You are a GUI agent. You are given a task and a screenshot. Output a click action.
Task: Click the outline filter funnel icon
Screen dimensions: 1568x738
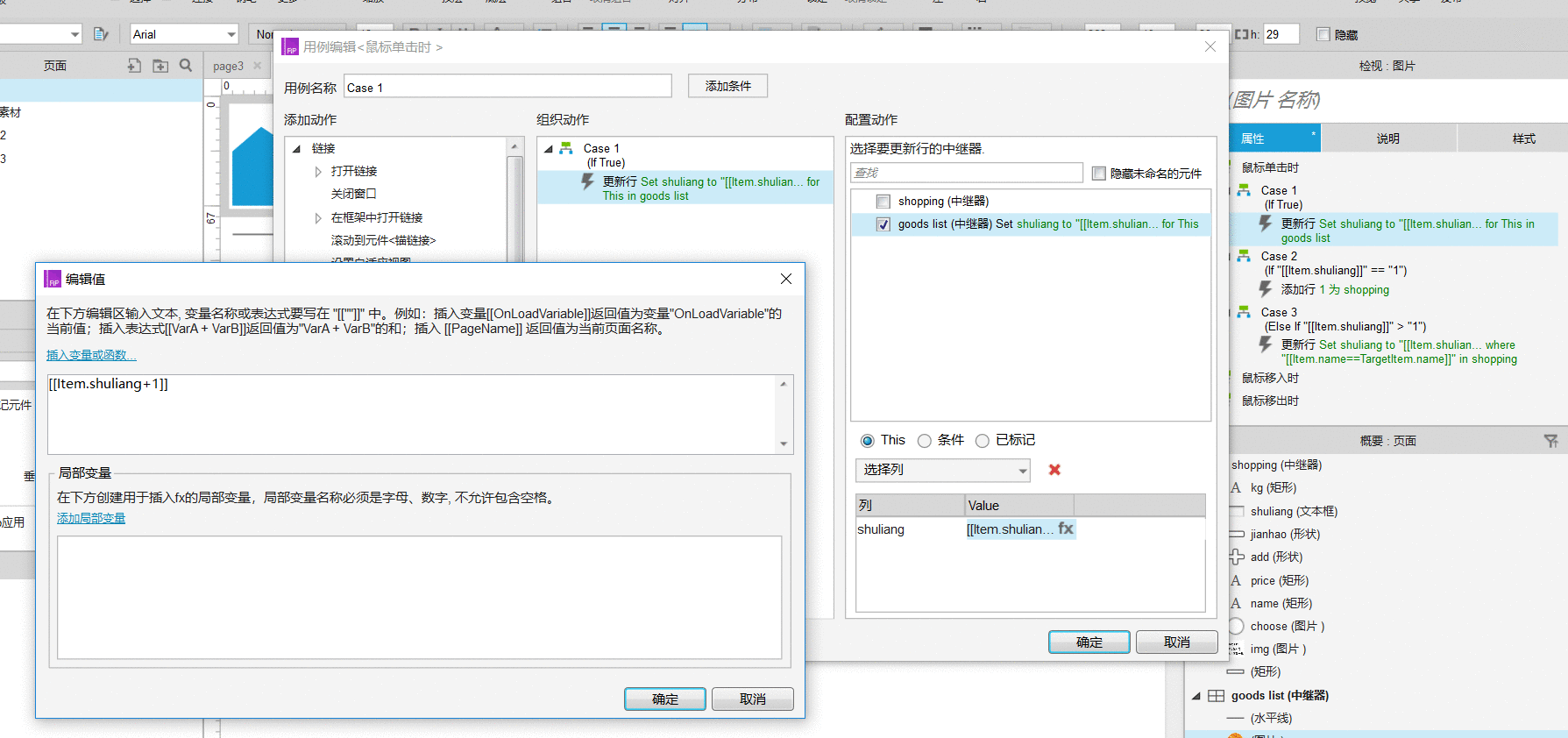pyautogui.click(x=1550, y=441)
